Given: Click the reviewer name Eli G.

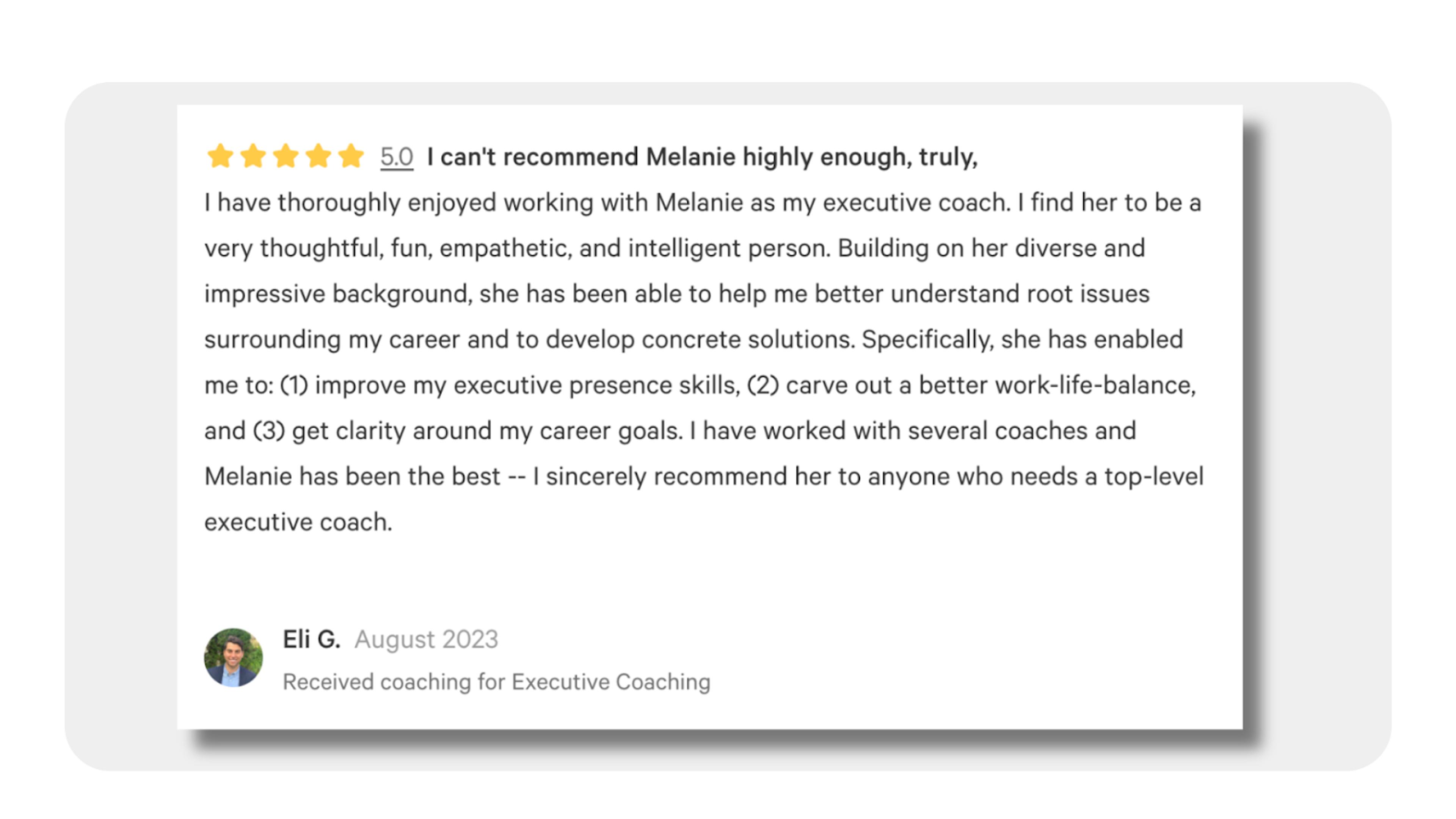Looking at the screenshot, I should 311,639.
